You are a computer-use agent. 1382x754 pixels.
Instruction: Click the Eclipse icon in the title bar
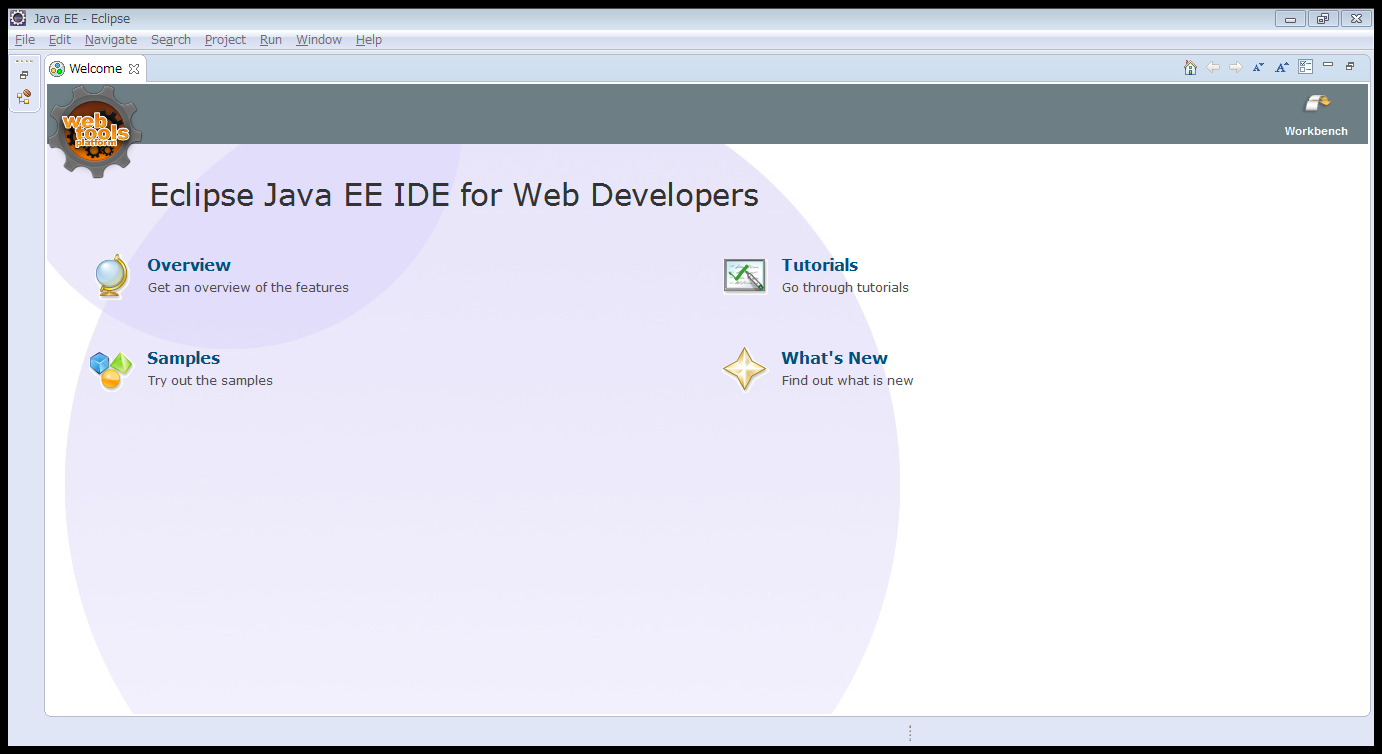[18, 18]
